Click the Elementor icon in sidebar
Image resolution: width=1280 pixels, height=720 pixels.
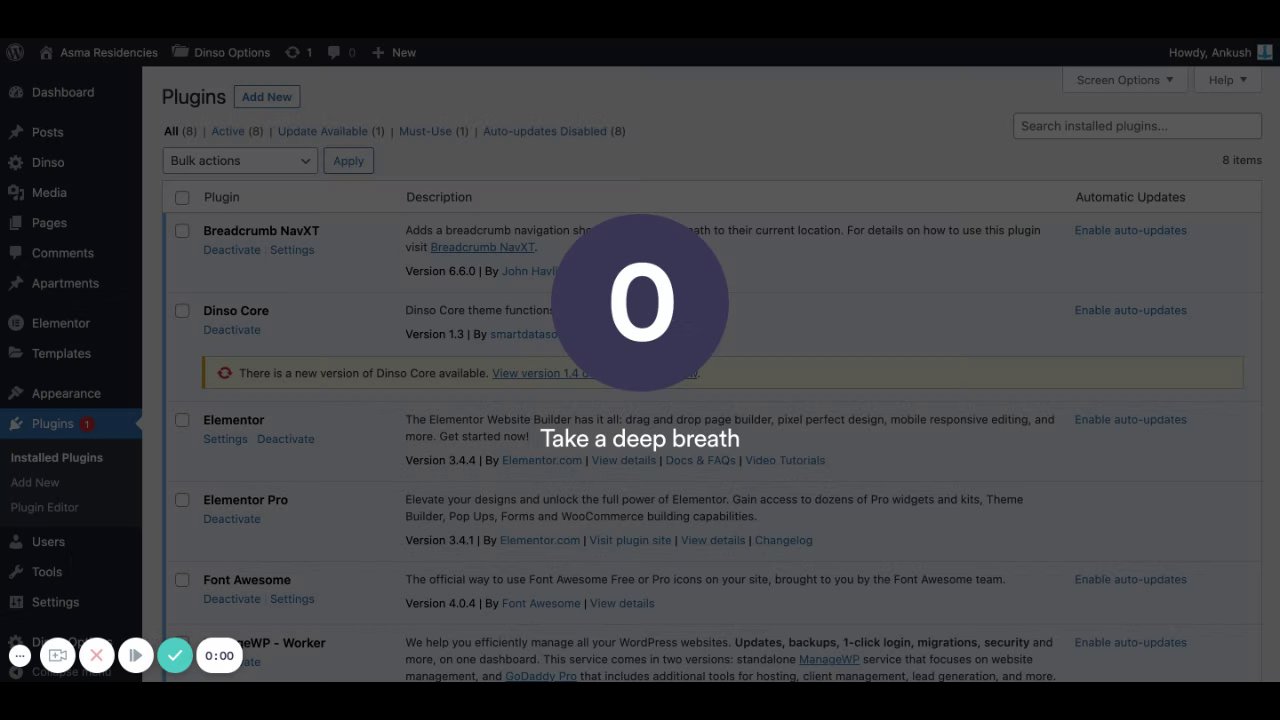(16, 323)
